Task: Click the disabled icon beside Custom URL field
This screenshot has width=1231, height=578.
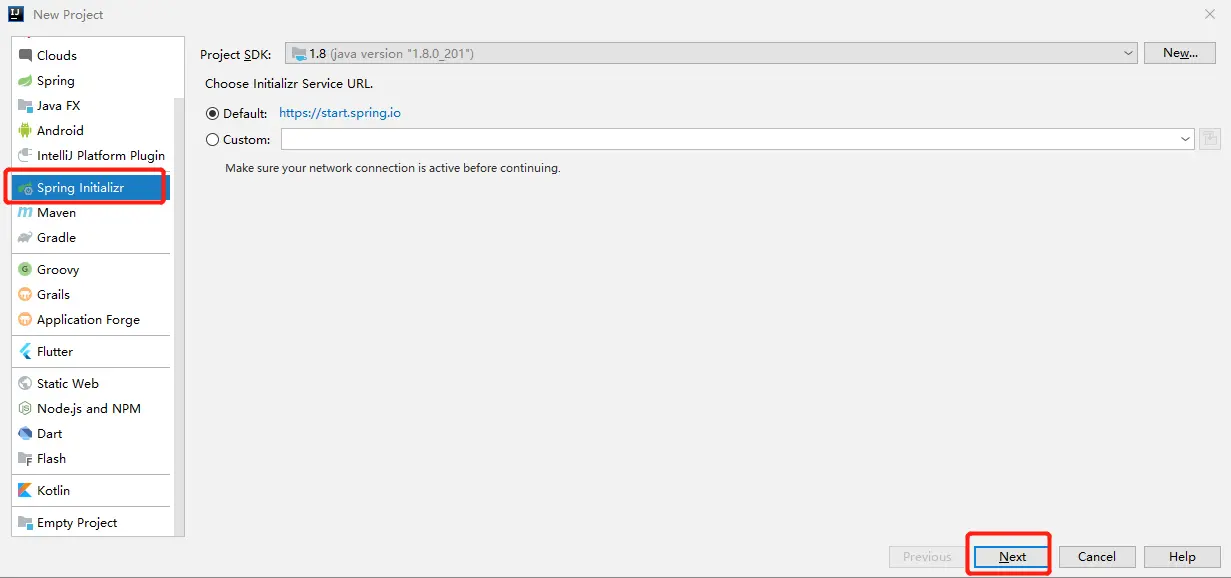Action: pos(1210,139)
